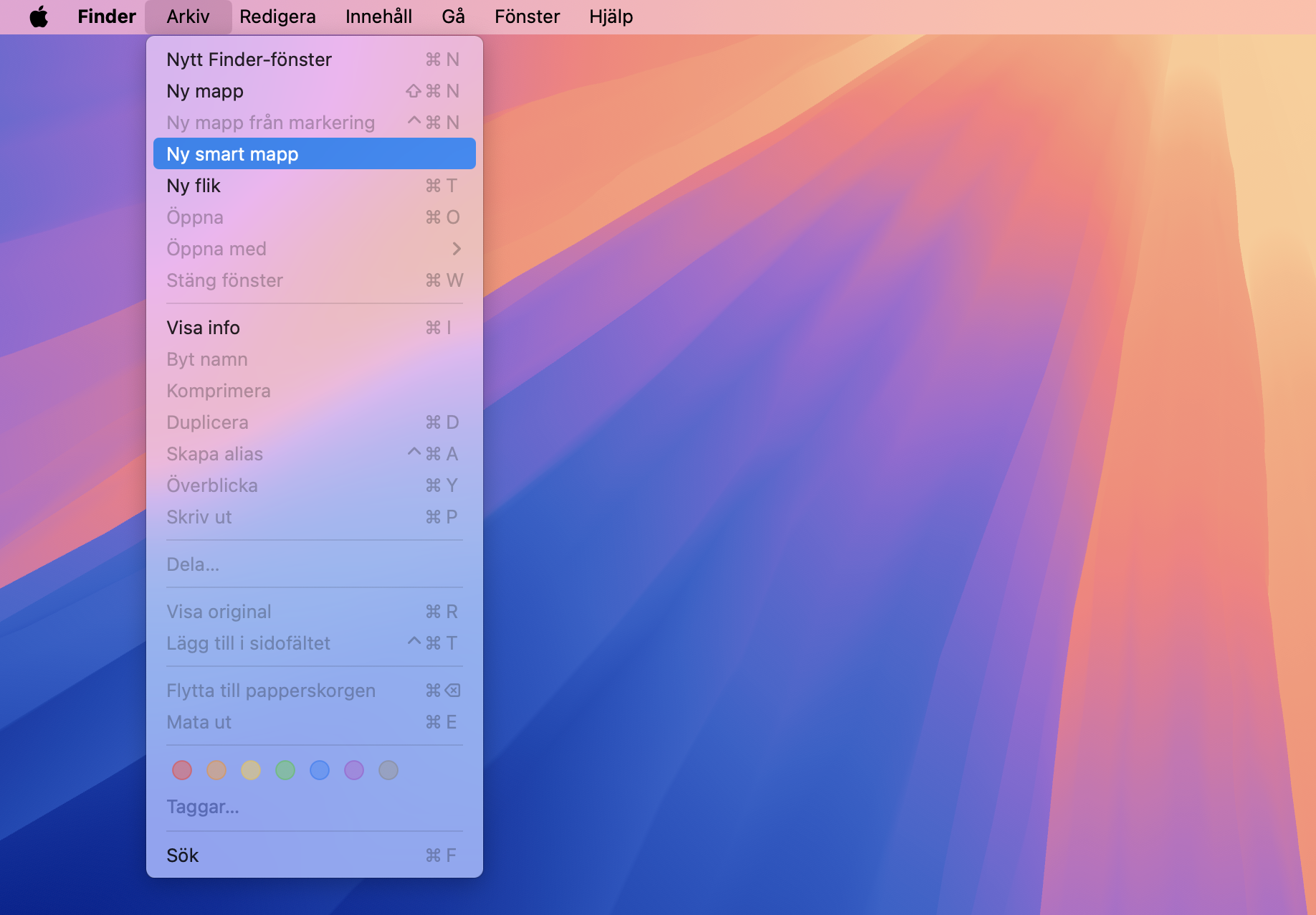The image size is (1316, 915).
Task: Open the Innehåll menu
Action: pyautogui.click(x=378, y=16)
